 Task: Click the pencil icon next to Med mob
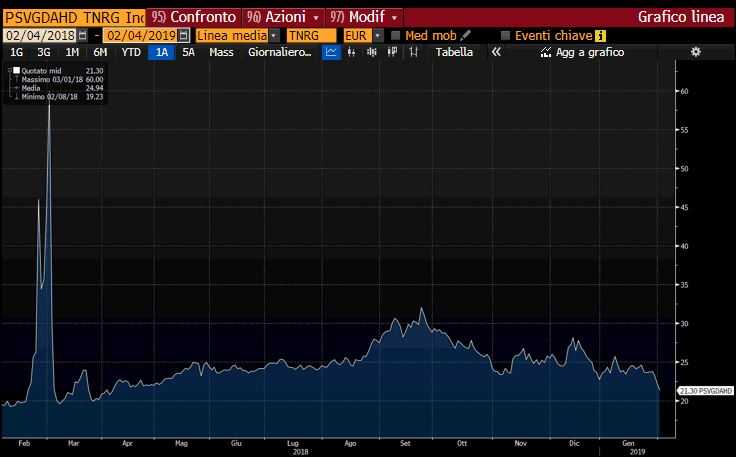click(466, 36)
